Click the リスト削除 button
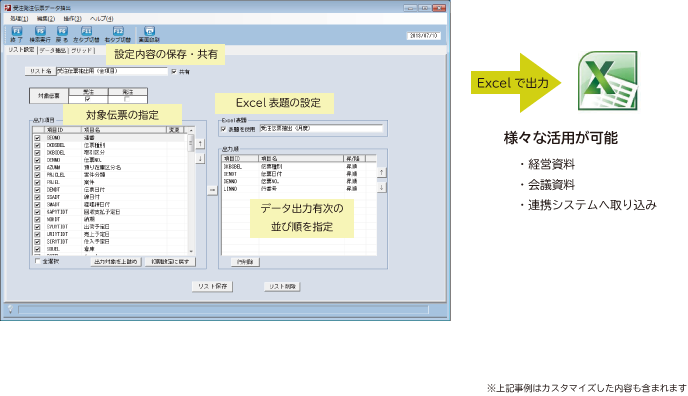The height and width of the screenshot is (396, 688). pyautogui.click(x=282, y=286)
